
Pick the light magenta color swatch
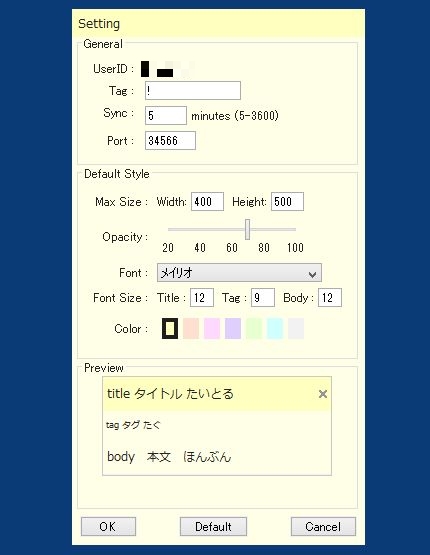[212, 328]
